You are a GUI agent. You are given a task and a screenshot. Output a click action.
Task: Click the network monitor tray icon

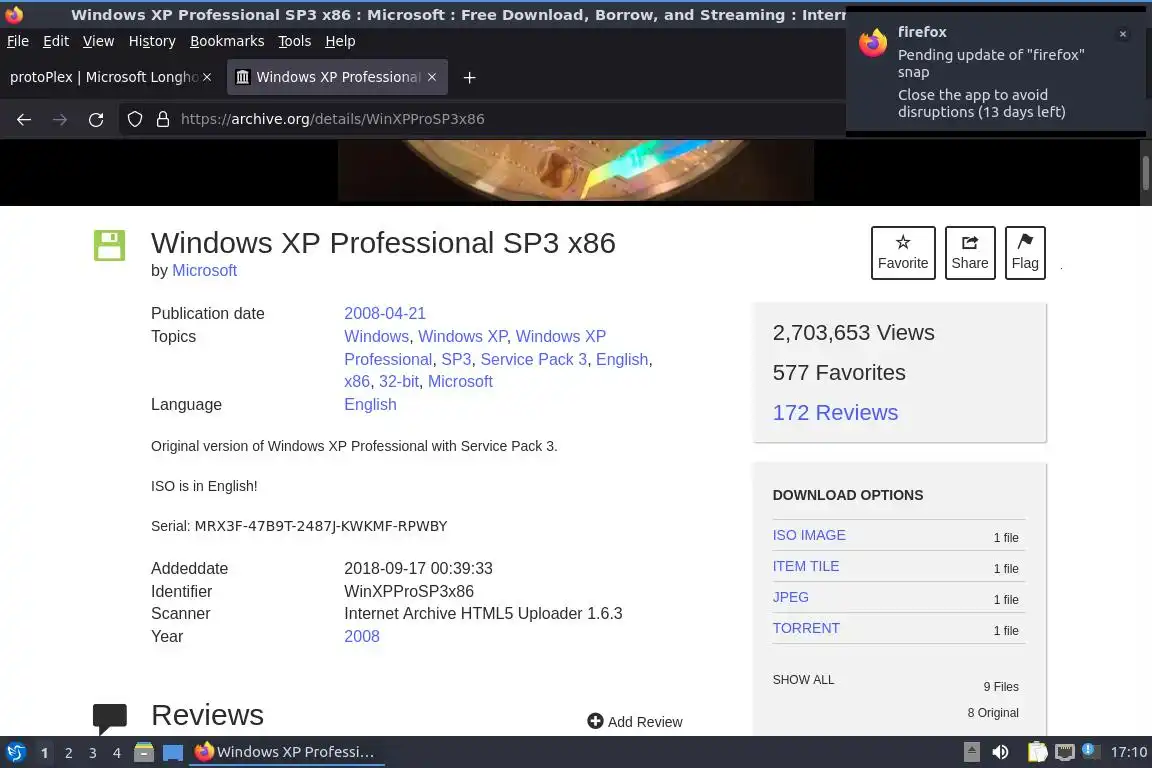(x=1065, y=752)
